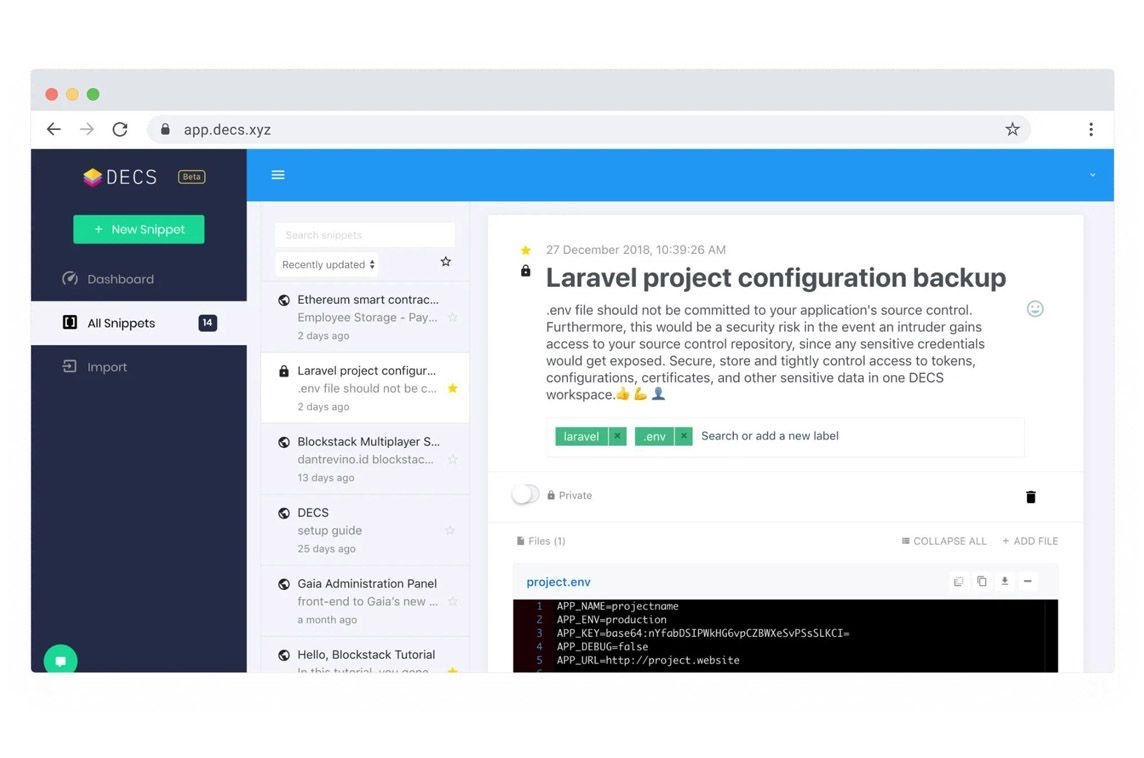1144x758 pixels.
Task: Click the Search snippets field
Action: tap(365, 235)
